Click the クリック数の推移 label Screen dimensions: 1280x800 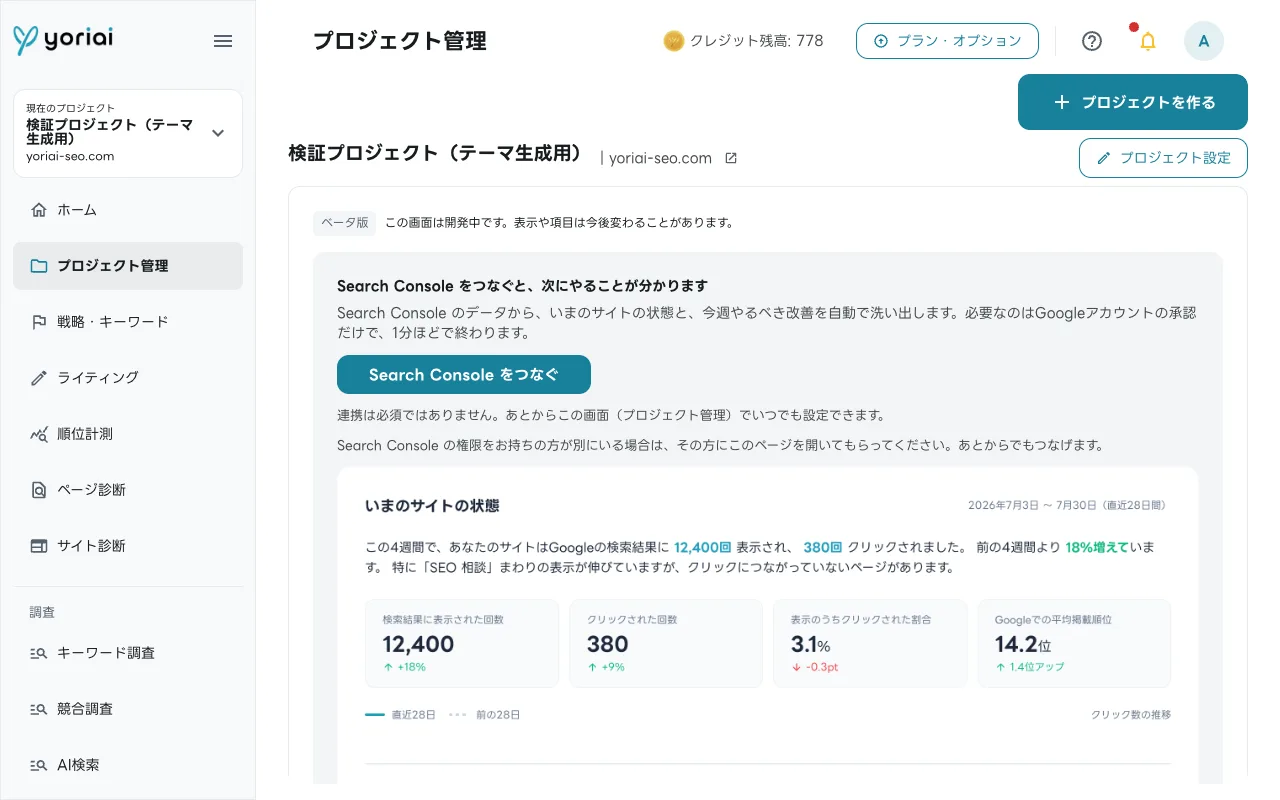point(1131,715)
